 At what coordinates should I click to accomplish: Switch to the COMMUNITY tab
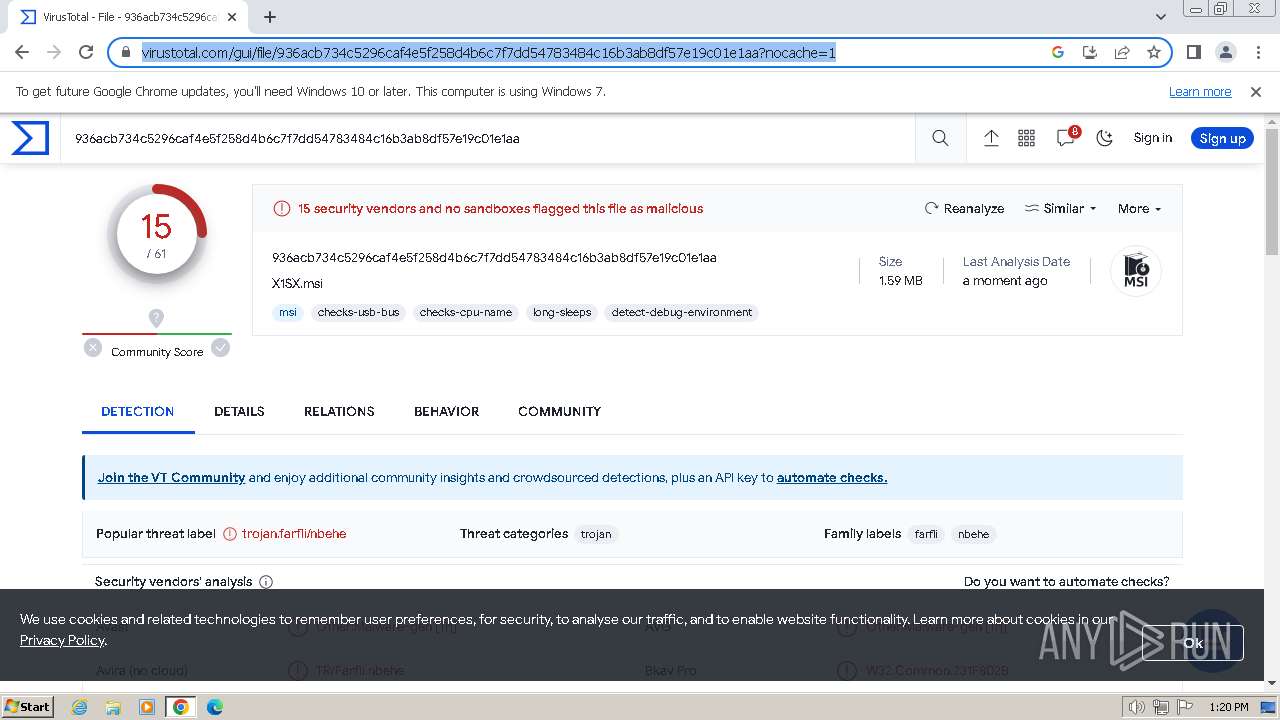coord(559,411)
